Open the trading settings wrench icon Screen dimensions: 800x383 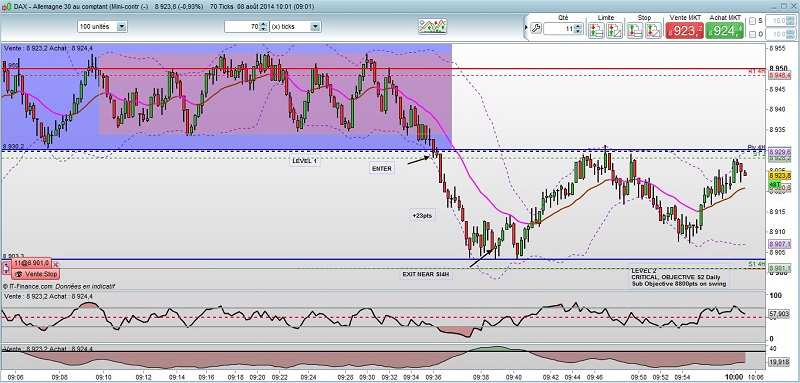[536, 28]
